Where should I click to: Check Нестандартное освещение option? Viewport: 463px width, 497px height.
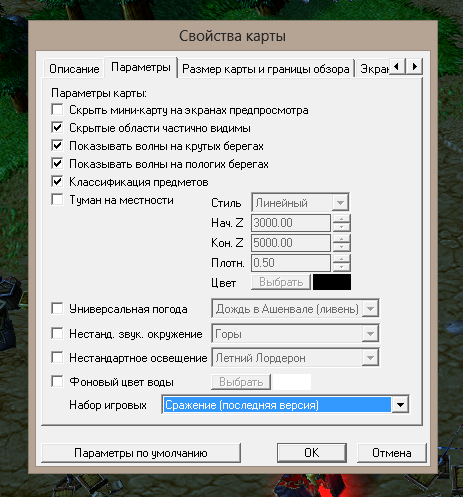[57, 357]
